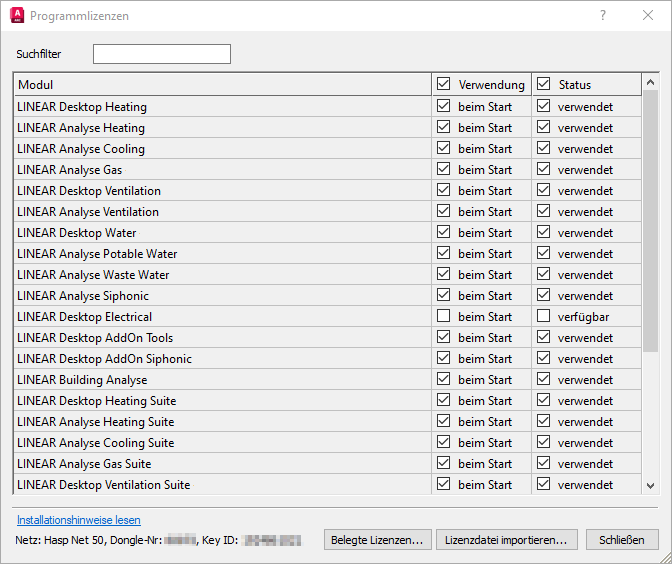
Task: Select the LINEAR Analyse Potable Water row
Action: (x=328, y=253)
